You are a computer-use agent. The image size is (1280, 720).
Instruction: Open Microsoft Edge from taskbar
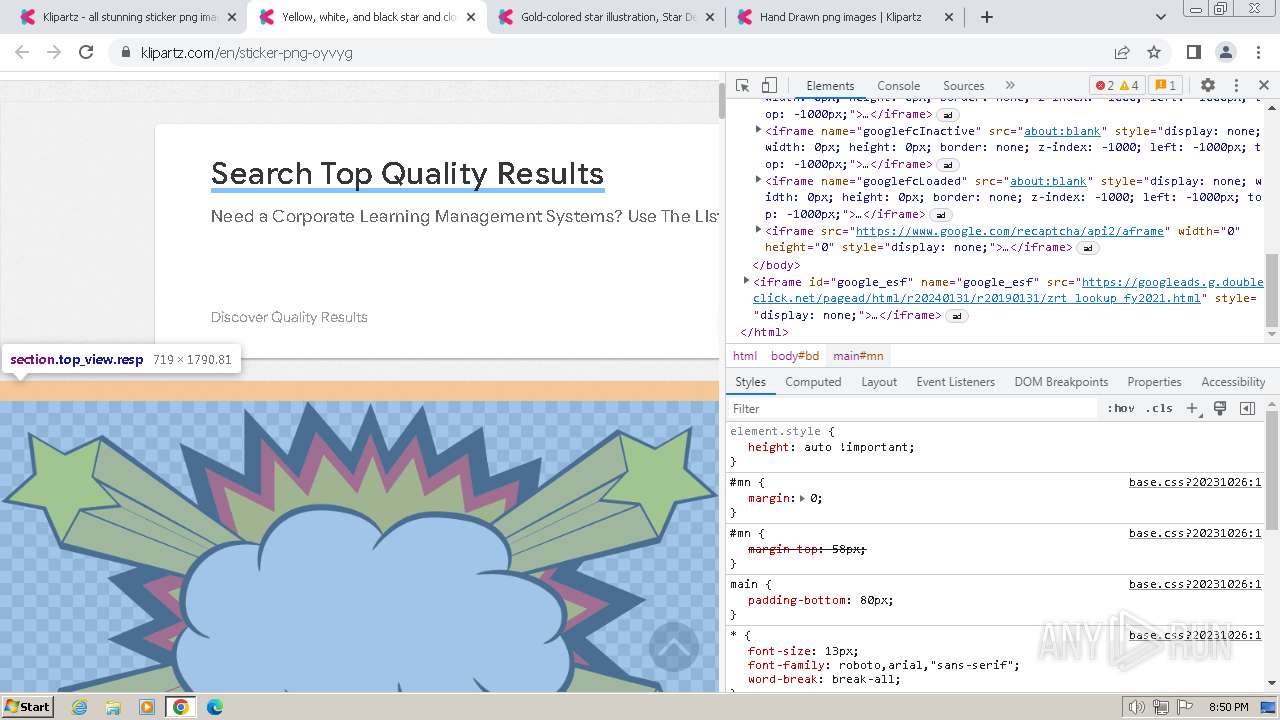coord(214,706)
